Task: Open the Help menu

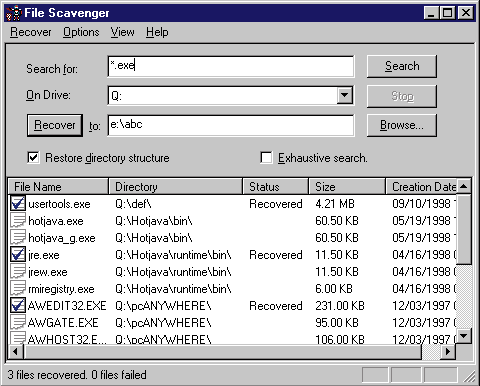Action: pyautogui.click(x=157, y=32)
